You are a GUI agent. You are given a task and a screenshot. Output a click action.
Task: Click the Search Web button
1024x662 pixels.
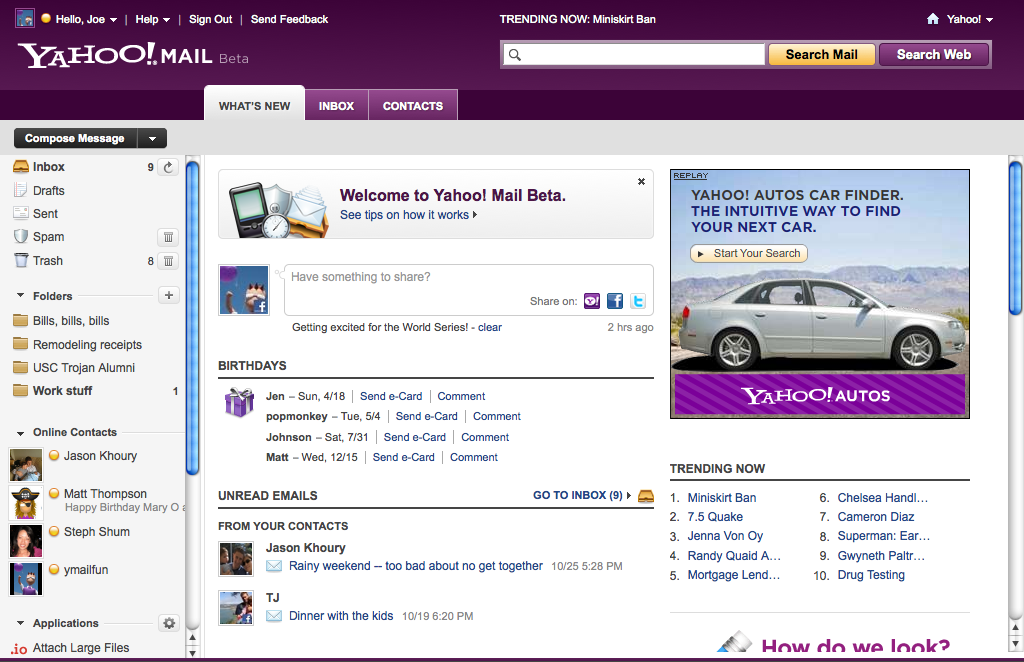coord(933,55)
